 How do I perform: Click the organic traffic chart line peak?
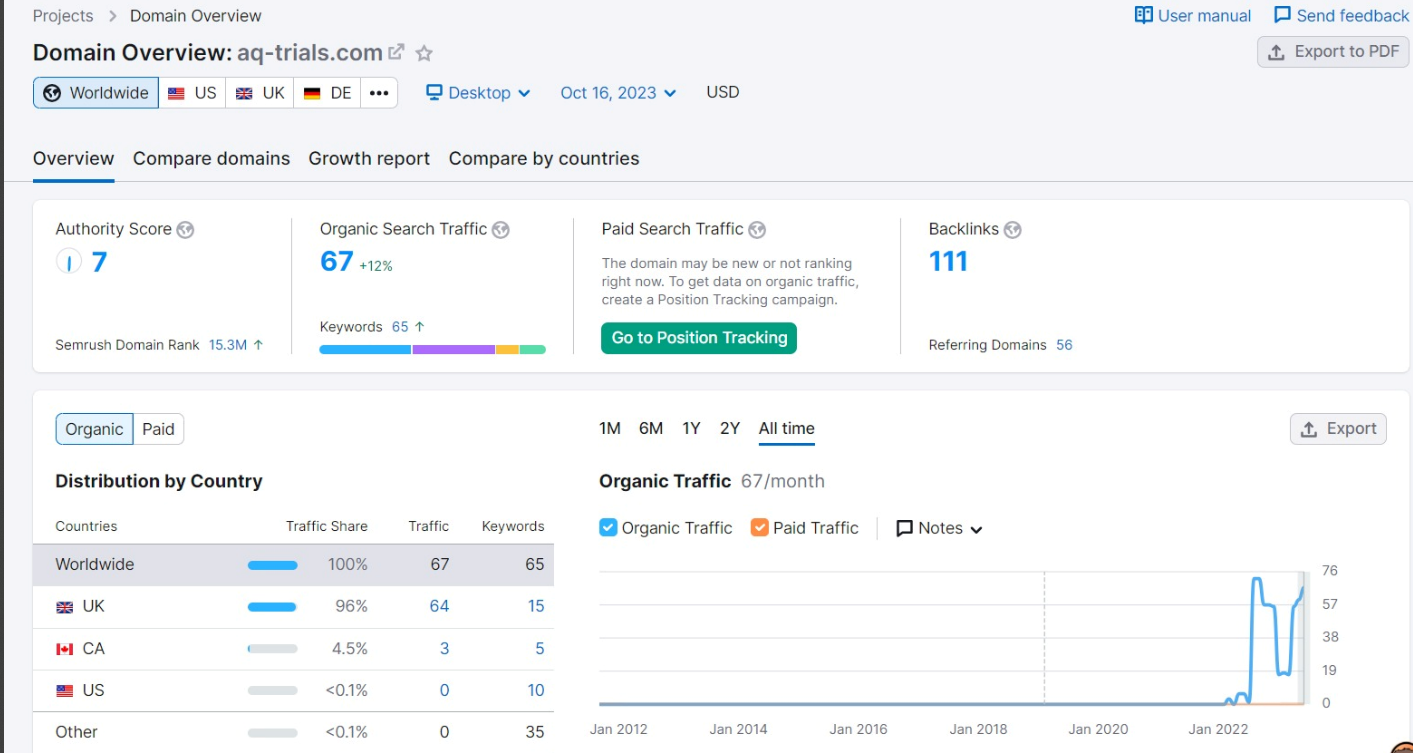click(x=1256, y=580)
